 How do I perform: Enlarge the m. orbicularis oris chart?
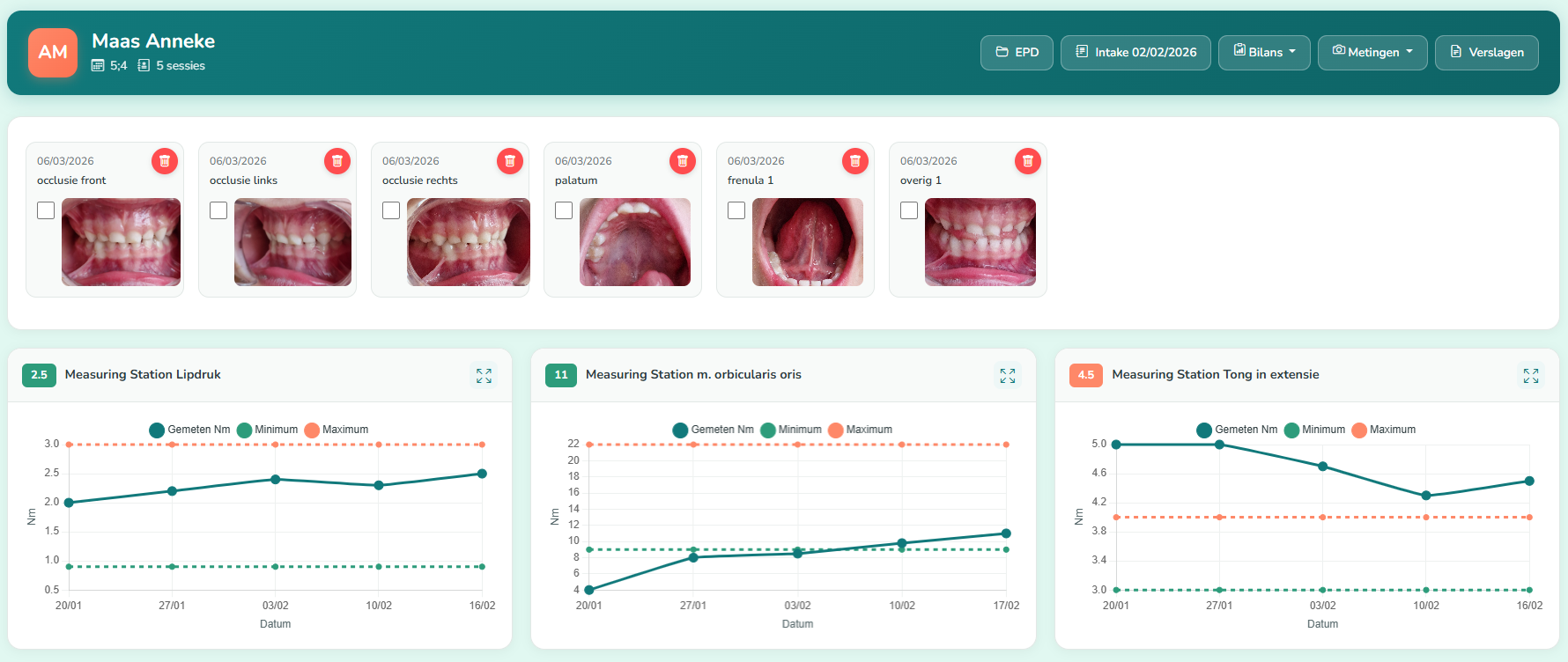click(x=1008, y=376)
